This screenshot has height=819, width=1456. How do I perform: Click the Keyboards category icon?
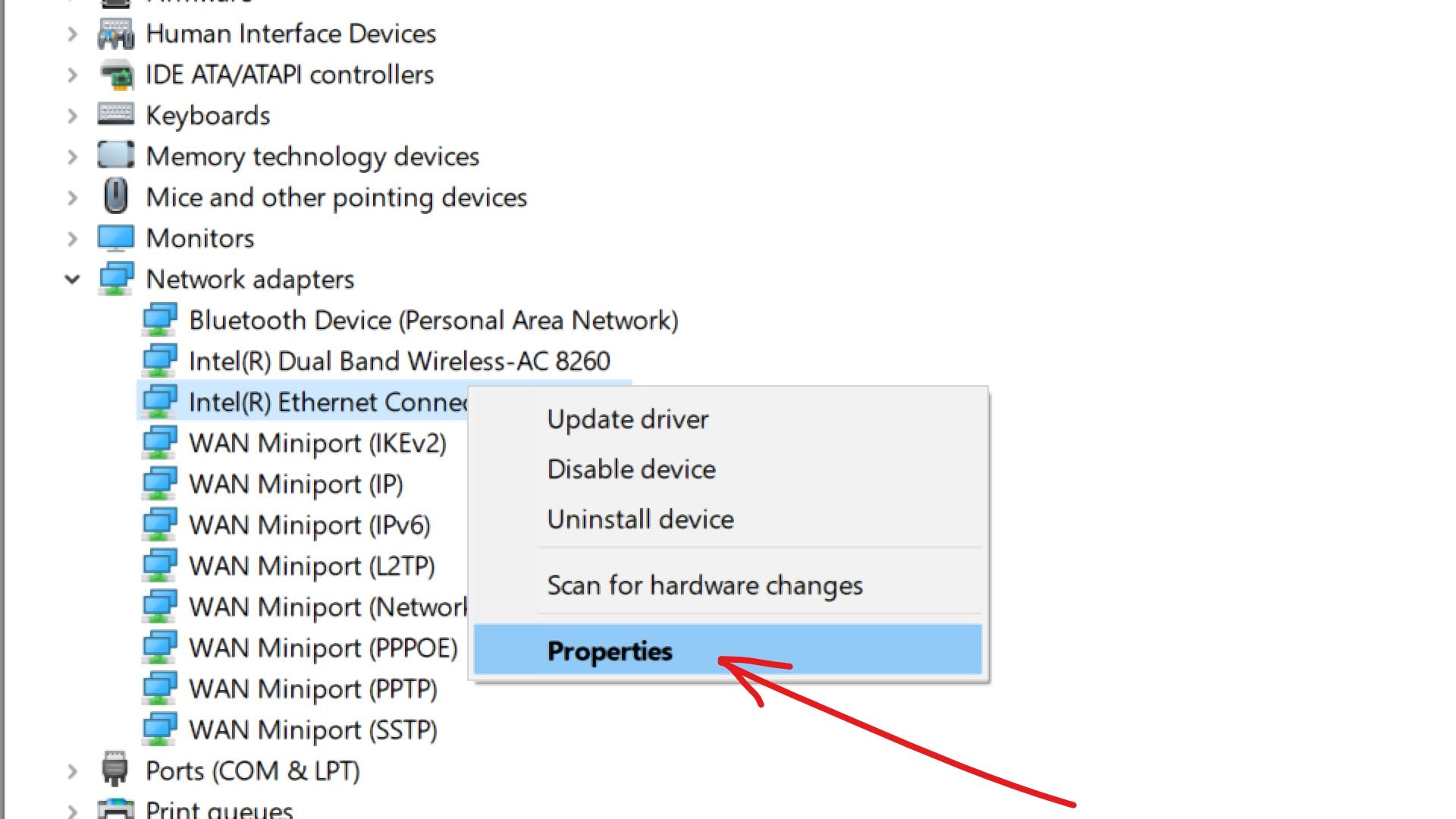point(116,115)
